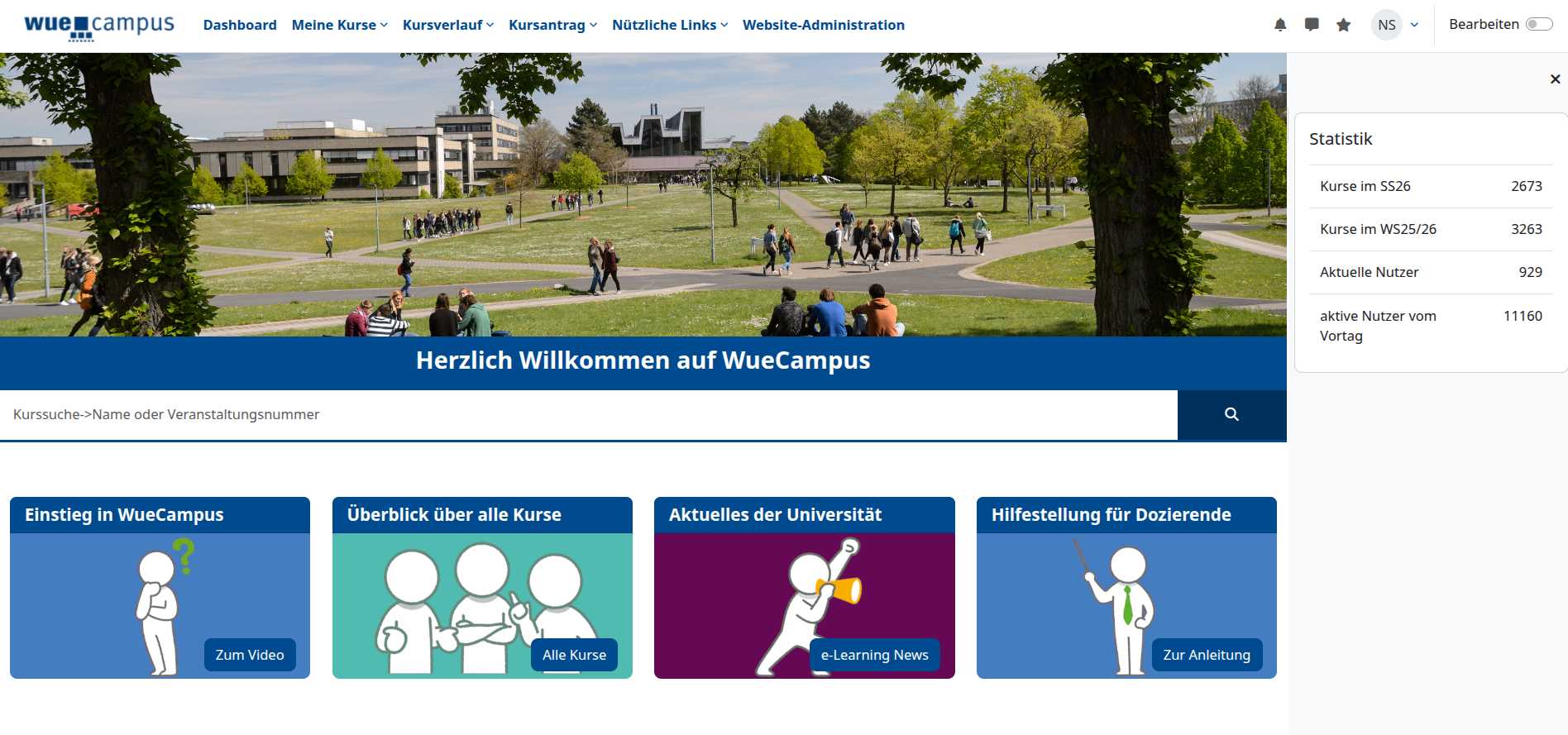Click the value 11160
The height and width of the screenshot is (735, 1568).
(1523, 316)
